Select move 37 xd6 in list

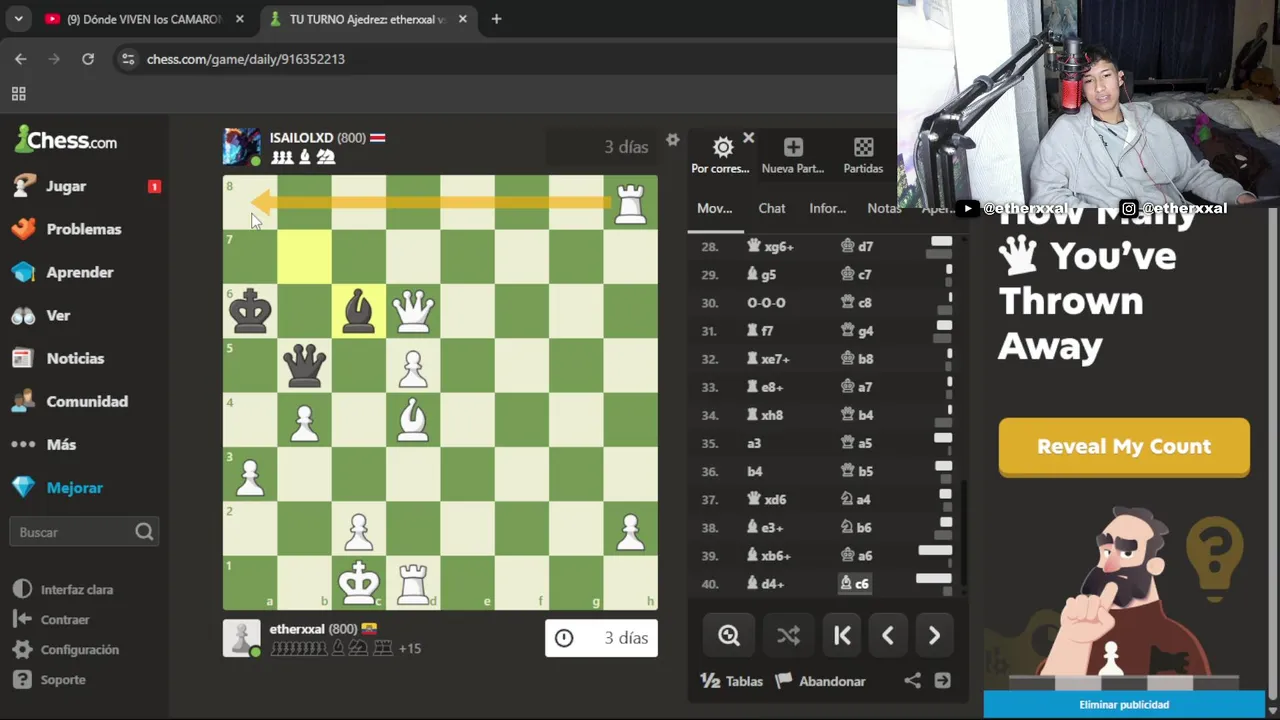click(767, 499)
